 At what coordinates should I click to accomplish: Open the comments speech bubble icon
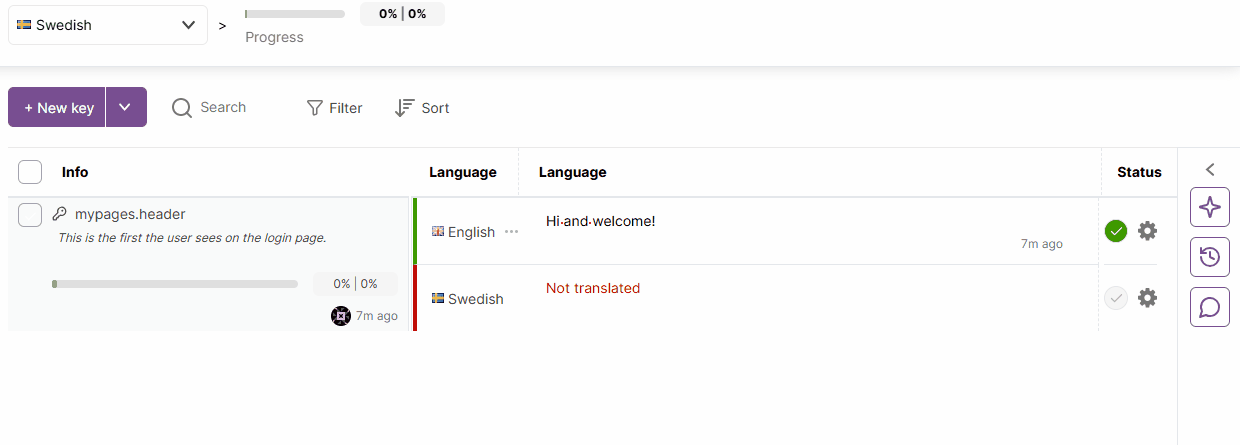tap(1209, 307)
